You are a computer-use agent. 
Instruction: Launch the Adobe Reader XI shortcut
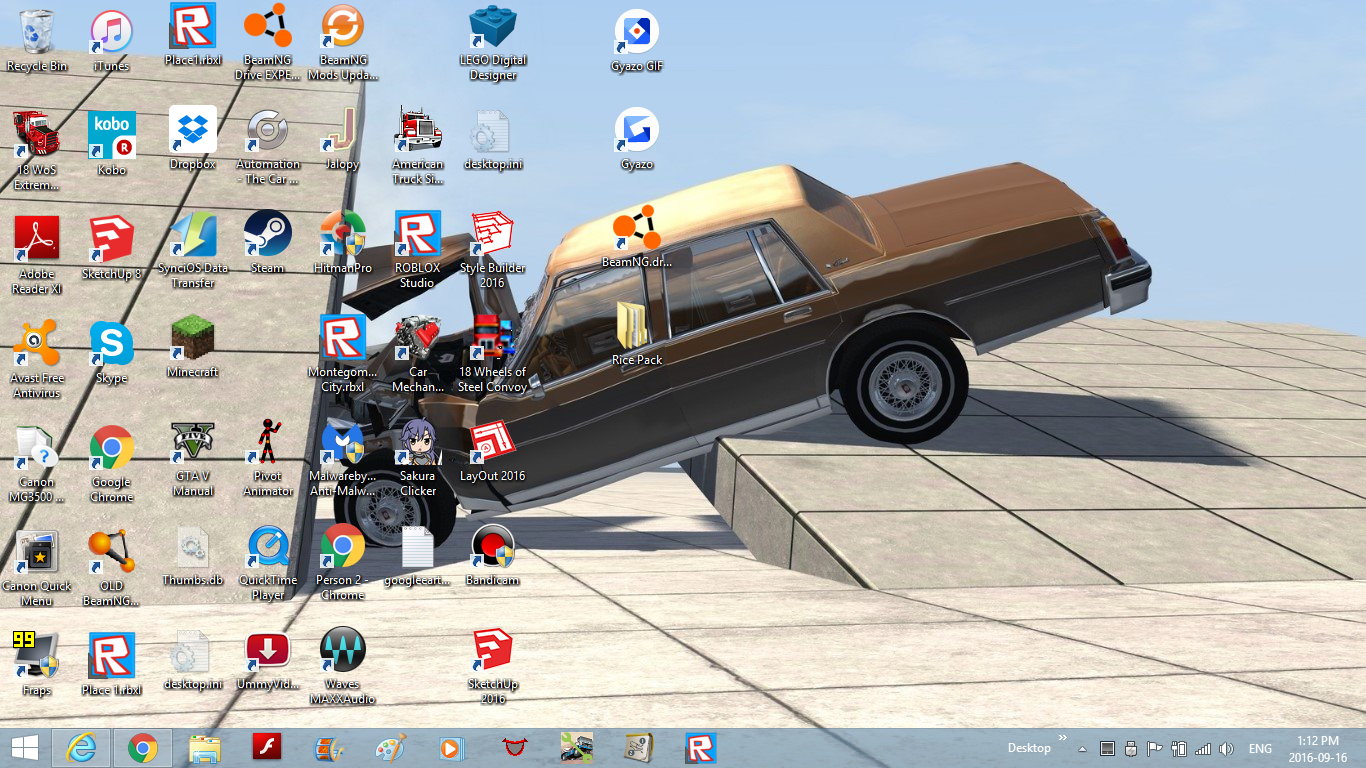pos(37,255)
